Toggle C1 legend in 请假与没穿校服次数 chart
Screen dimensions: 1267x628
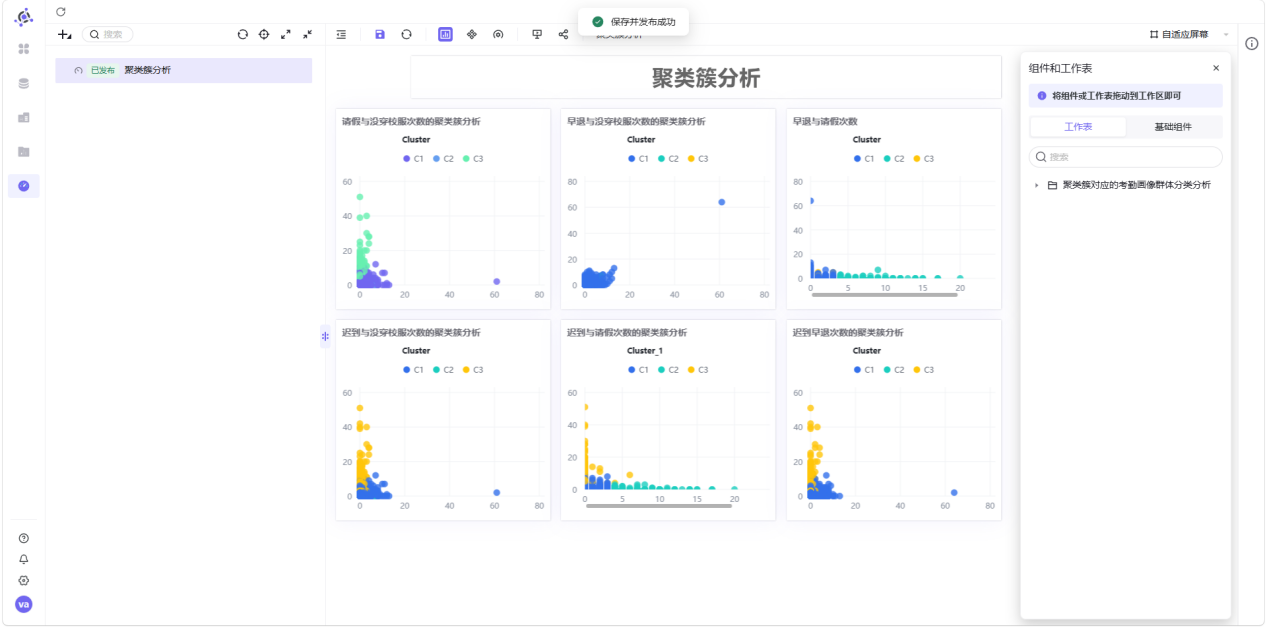(414, 159)
